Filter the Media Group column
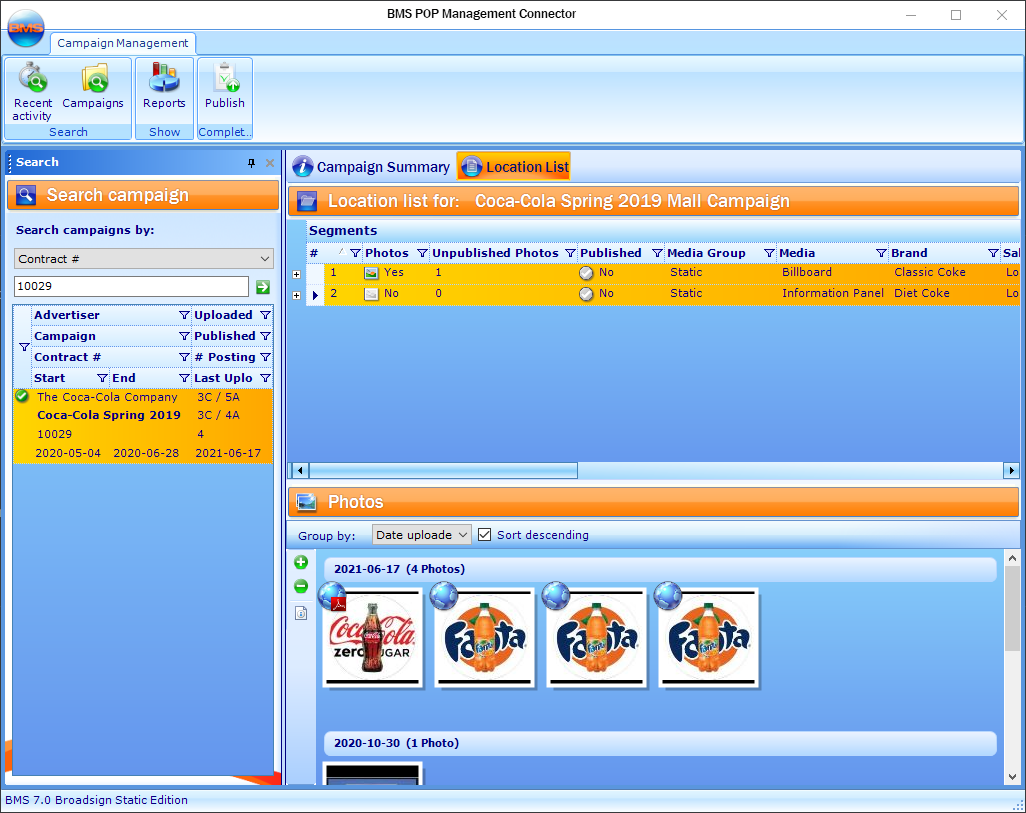Image resolution: width=1026 pixels, height=813 pixels. pos(770,253)
